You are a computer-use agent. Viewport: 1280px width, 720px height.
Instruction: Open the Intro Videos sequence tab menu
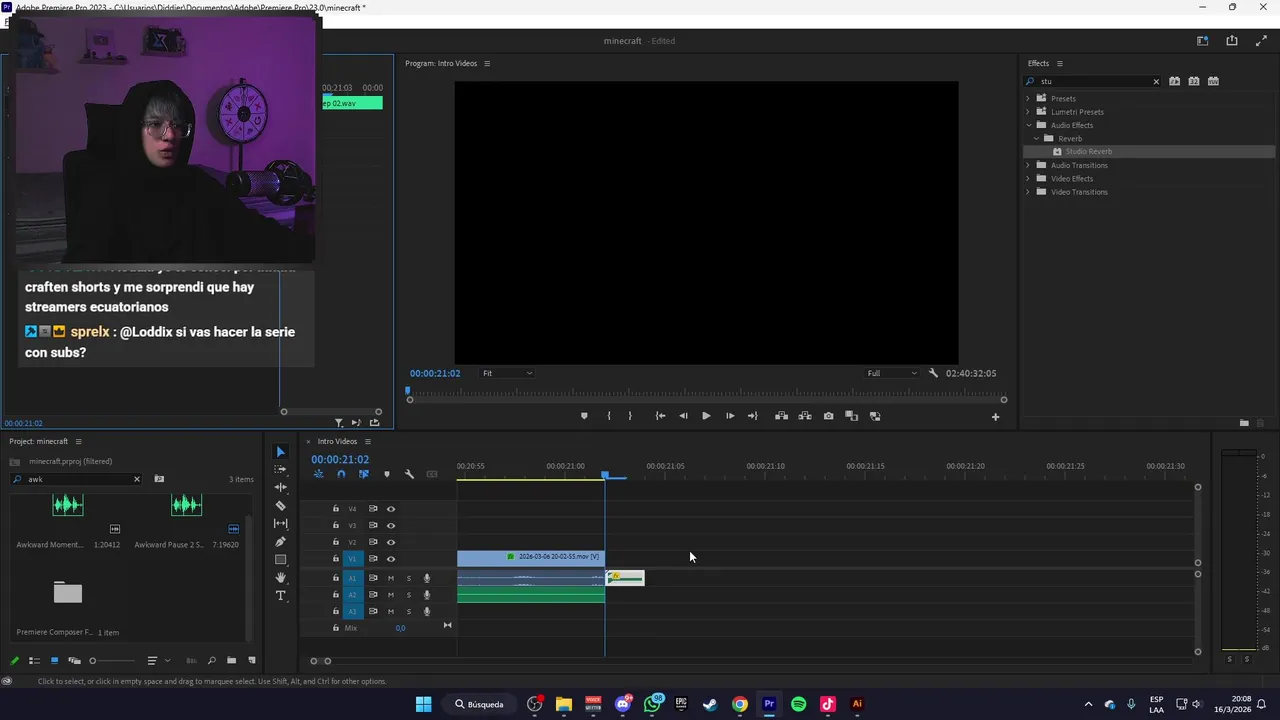coord(367,441)
